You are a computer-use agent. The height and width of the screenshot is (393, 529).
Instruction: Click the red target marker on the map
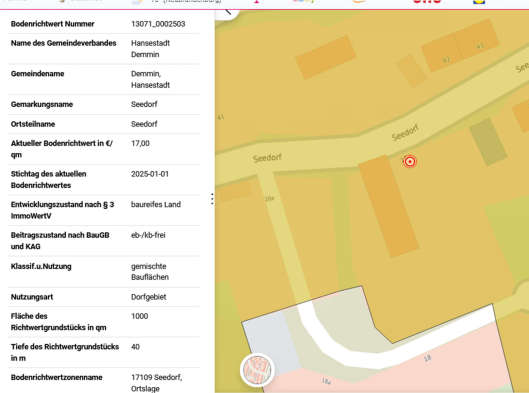[410, 162]
